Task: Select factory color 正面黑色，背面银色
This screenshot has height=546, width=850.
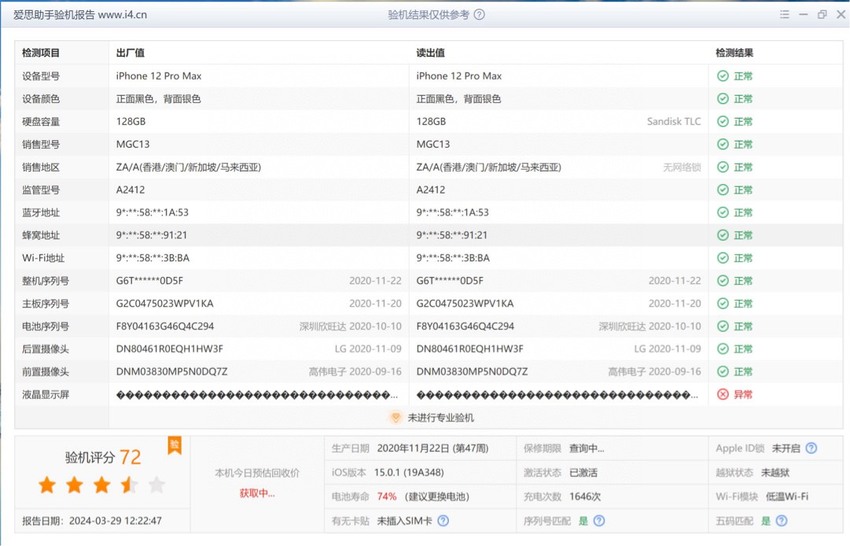Action: [x=158, y=99]
